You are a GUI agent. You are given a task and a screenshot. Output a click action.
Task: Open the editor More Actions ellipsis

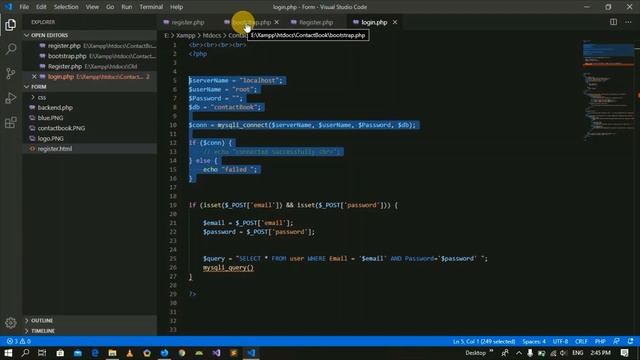tap(628, 22)
